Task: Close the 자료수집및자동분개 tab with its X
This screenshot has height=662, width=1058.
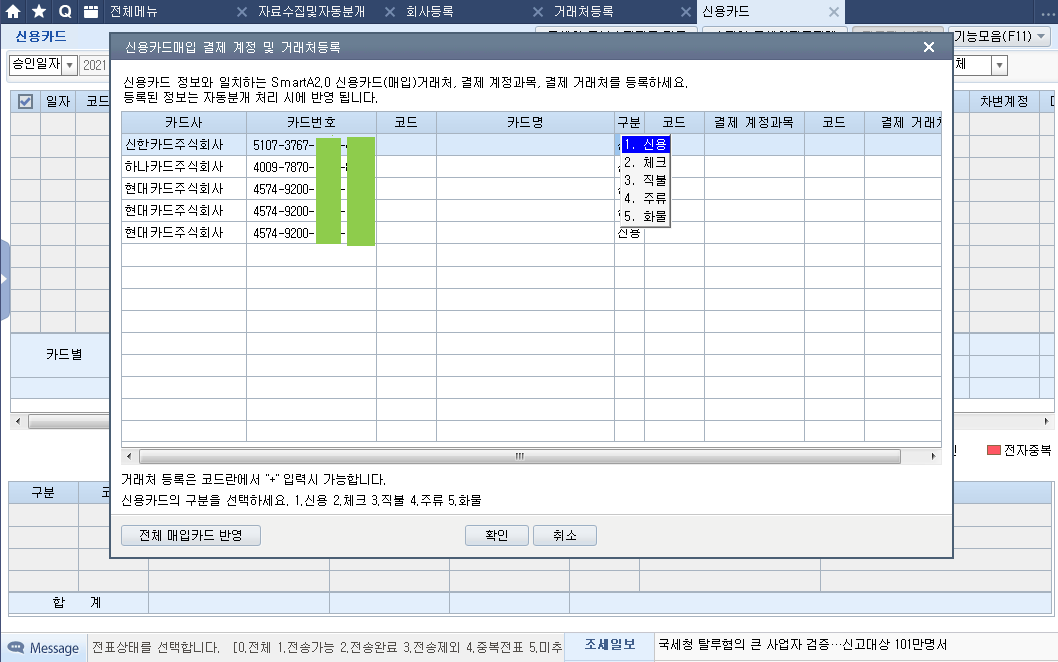Action: click(390, 12)
